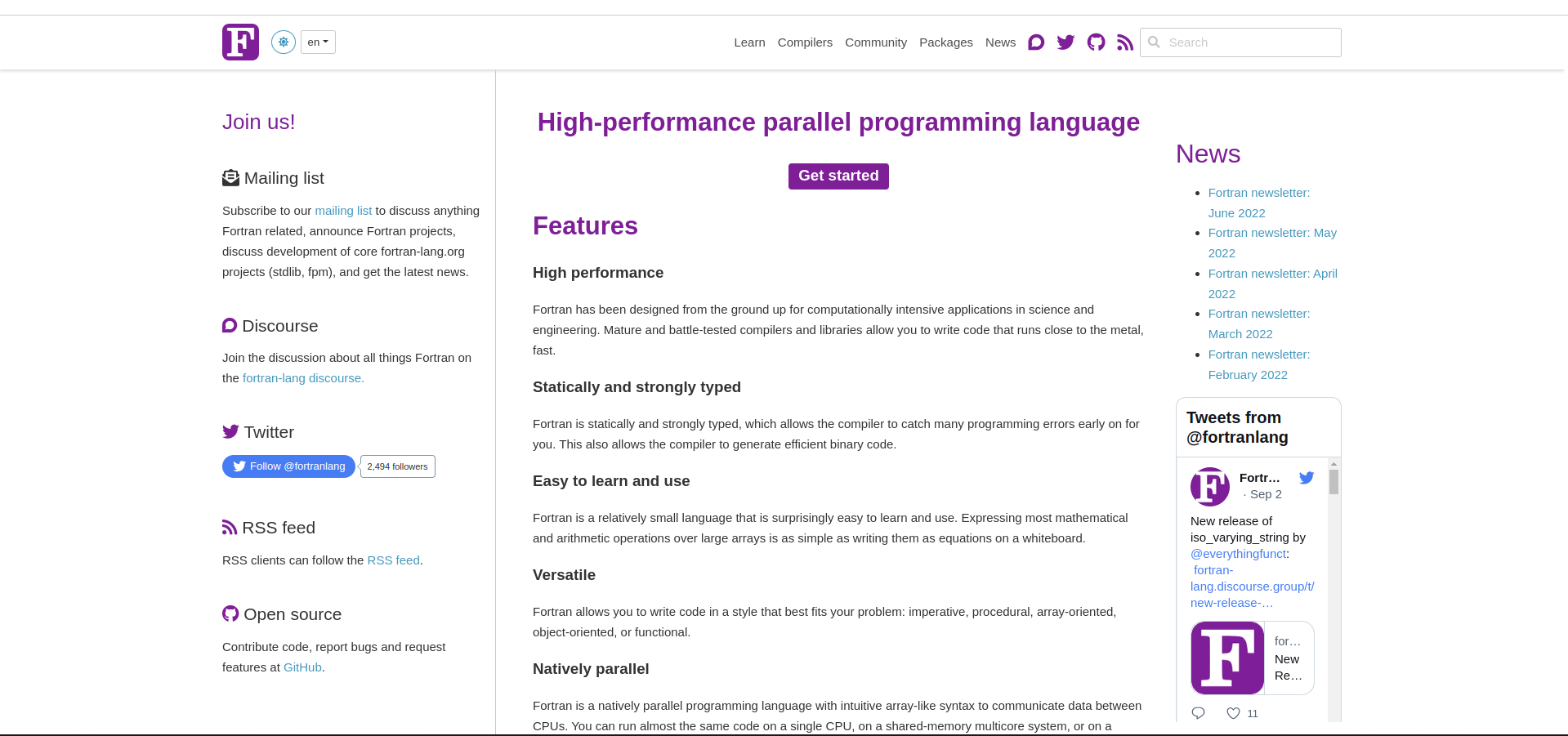Follow the 'mailing list' link
Viewport: 1568px width, 736px height.
[x=343, y=211]
